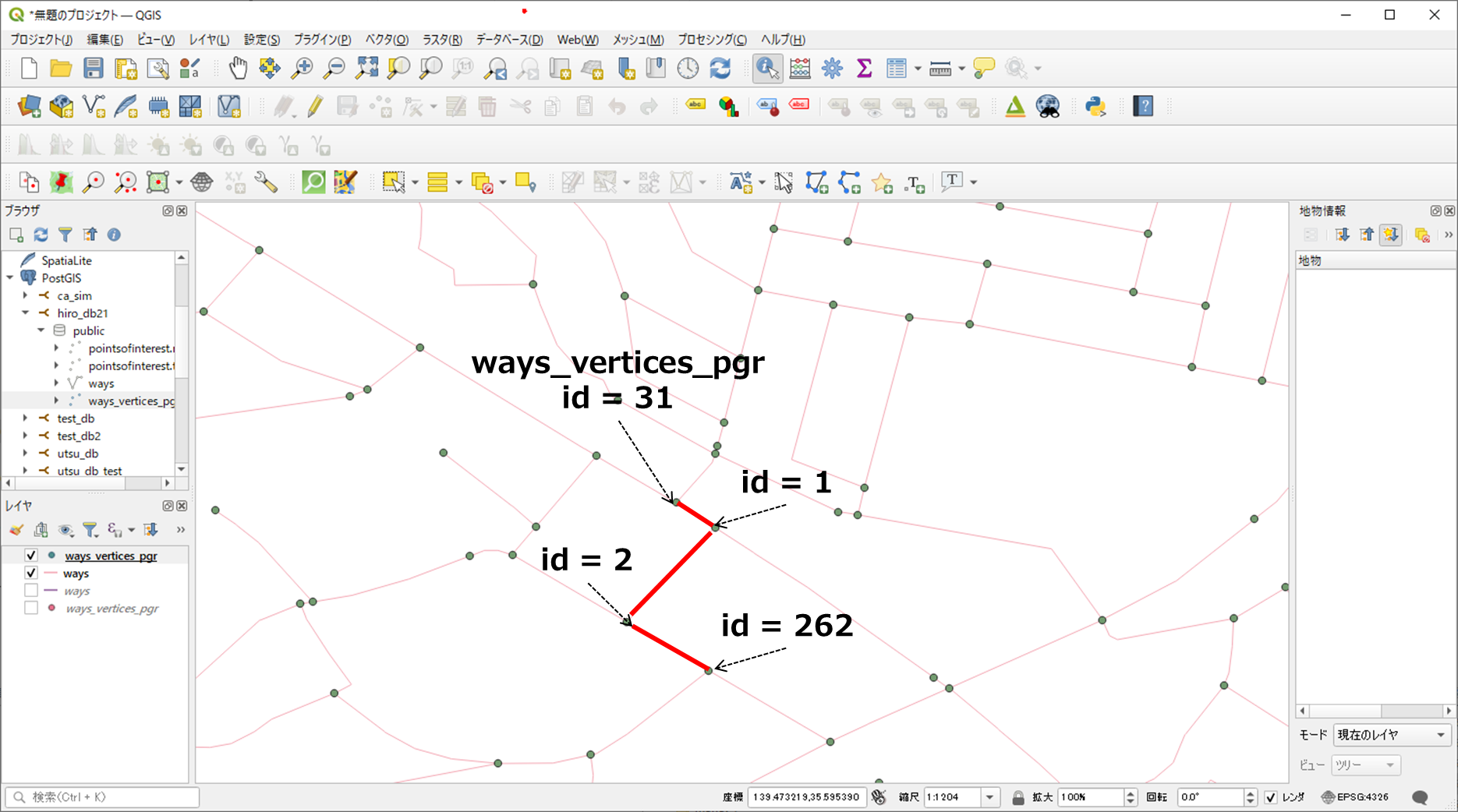Click the Zoom In magnifier tool
The image size is (1458, 812).
302,69
